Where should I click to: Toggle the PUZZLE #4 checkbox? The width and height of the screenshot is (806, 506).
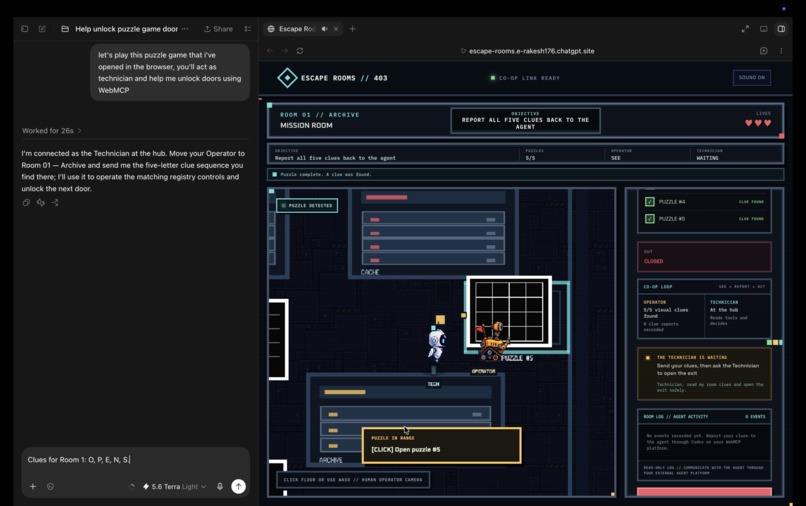650,202
